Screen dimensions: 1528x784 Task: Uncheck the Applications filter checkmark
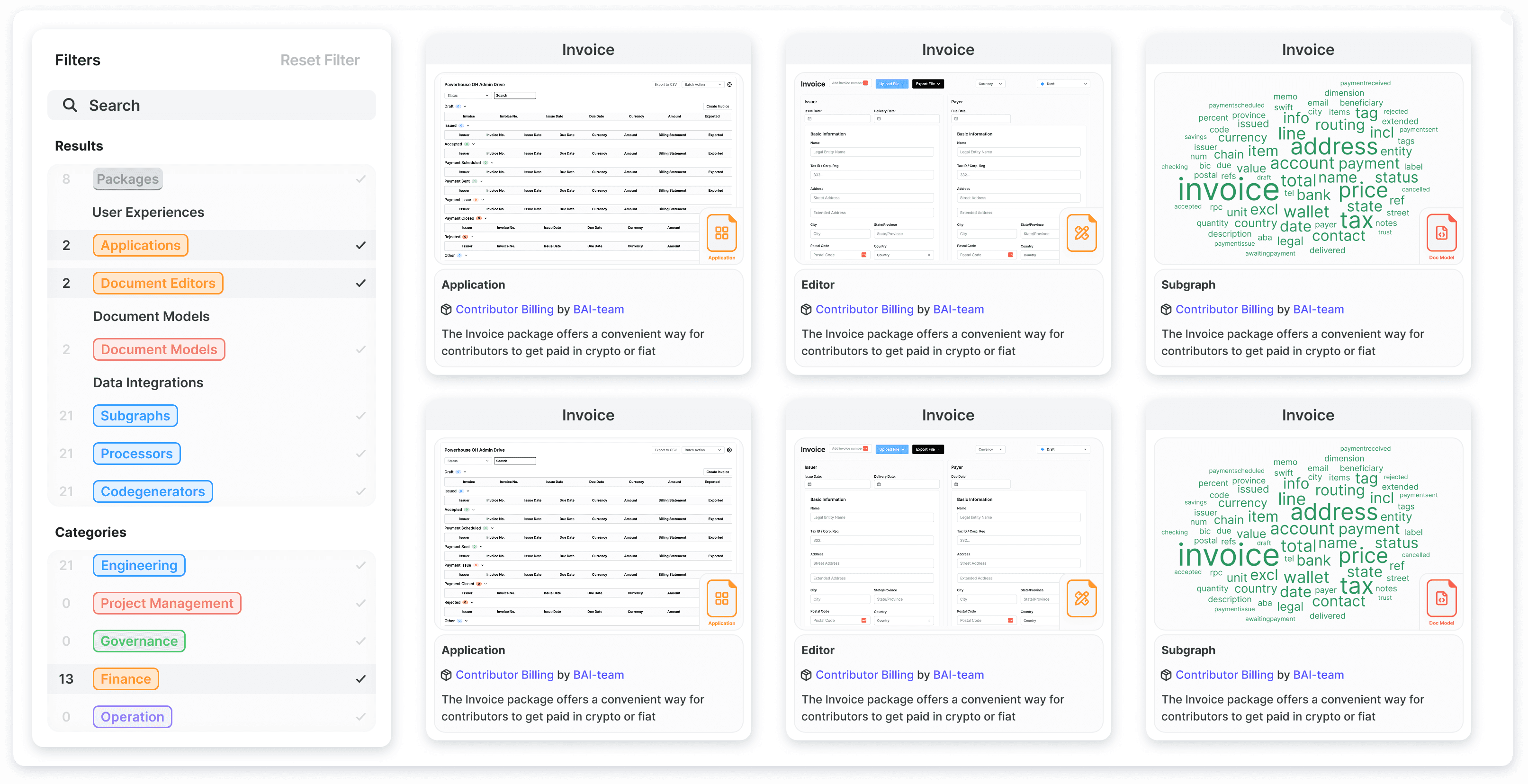(360, 246)
